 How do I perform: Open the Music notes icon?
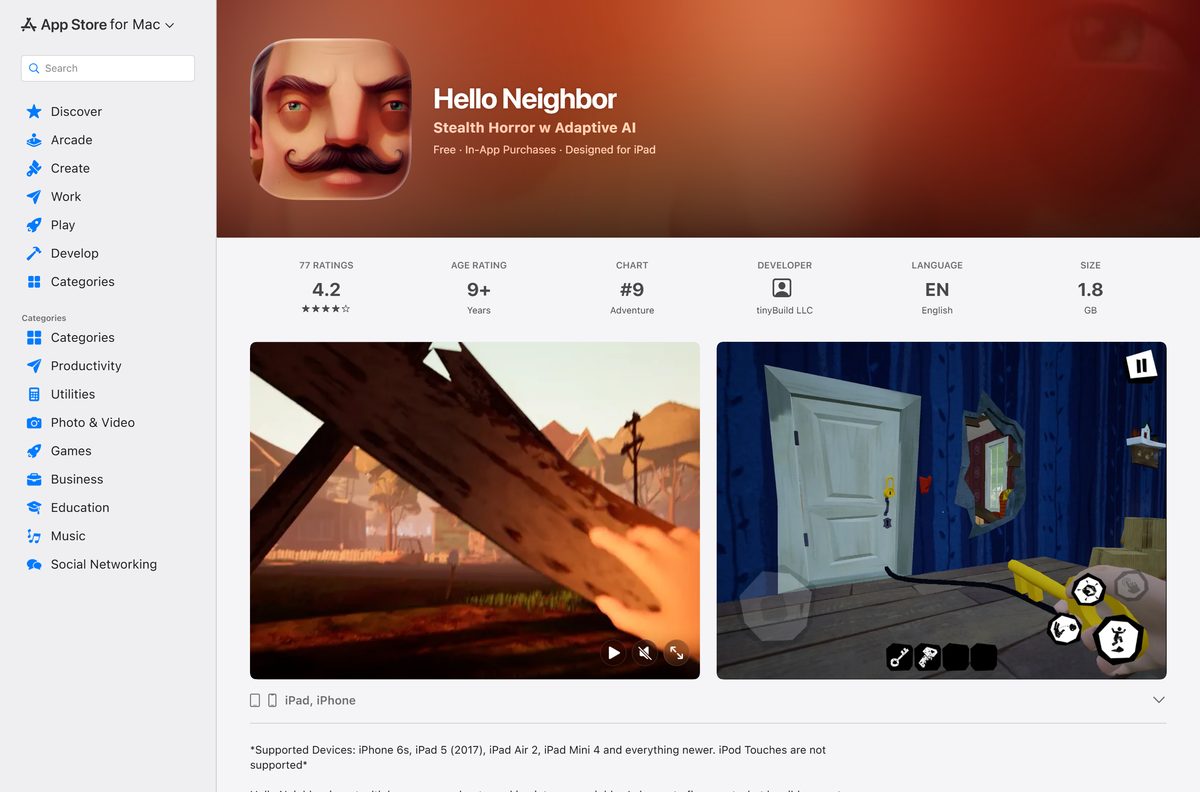click(34, 536)
